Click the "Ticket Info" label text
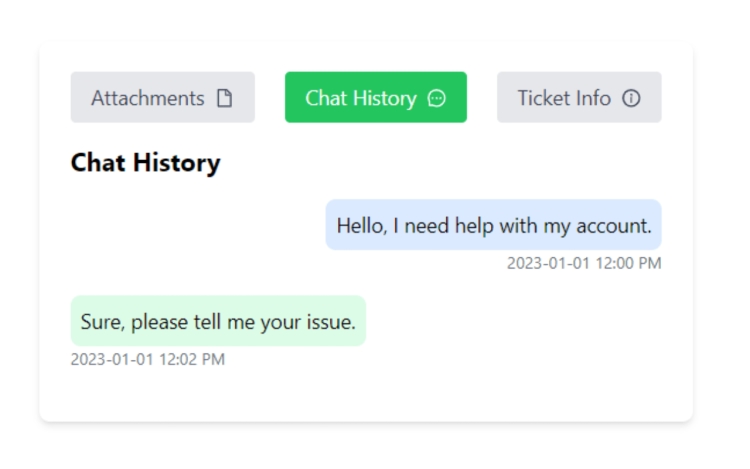The image size is (750, 469). coord(564,98)
